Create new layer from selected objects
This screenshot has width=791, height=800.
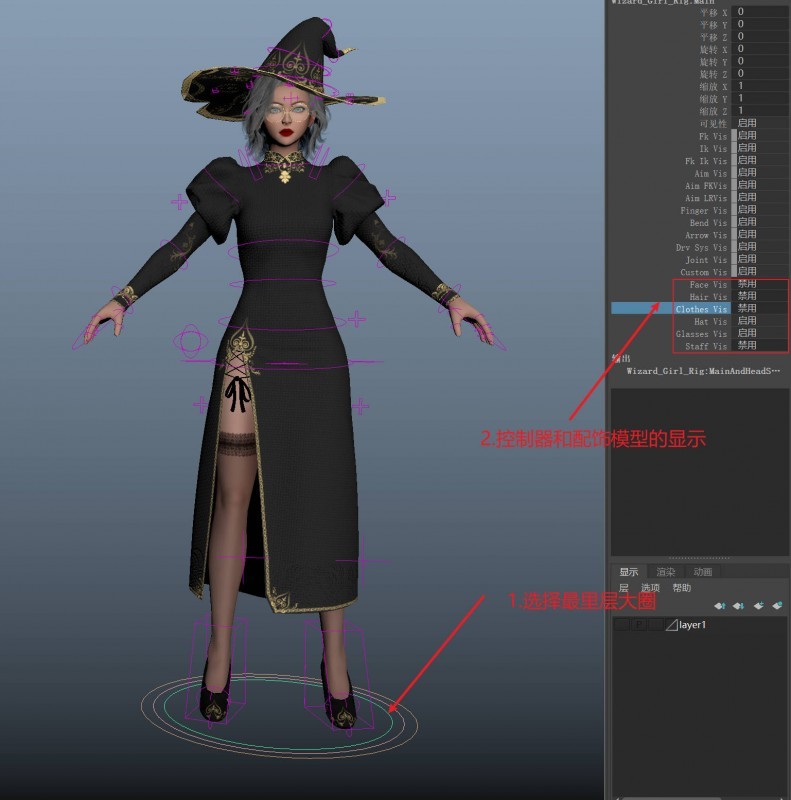pos(777,606)
